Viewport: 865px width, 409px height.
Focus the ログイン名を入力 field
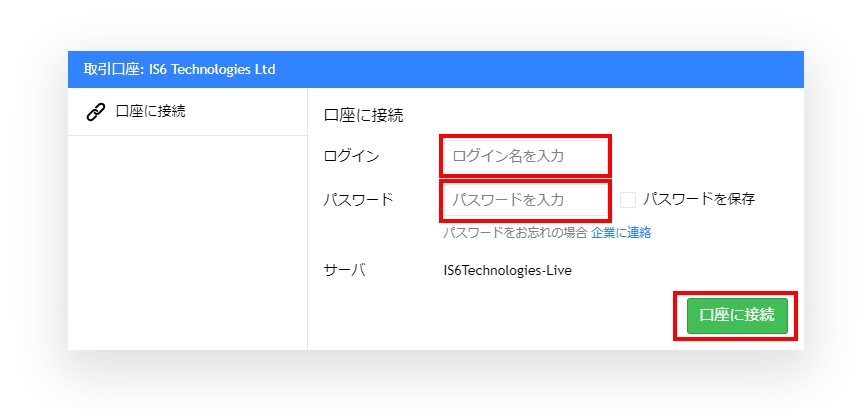coord(525,156)
